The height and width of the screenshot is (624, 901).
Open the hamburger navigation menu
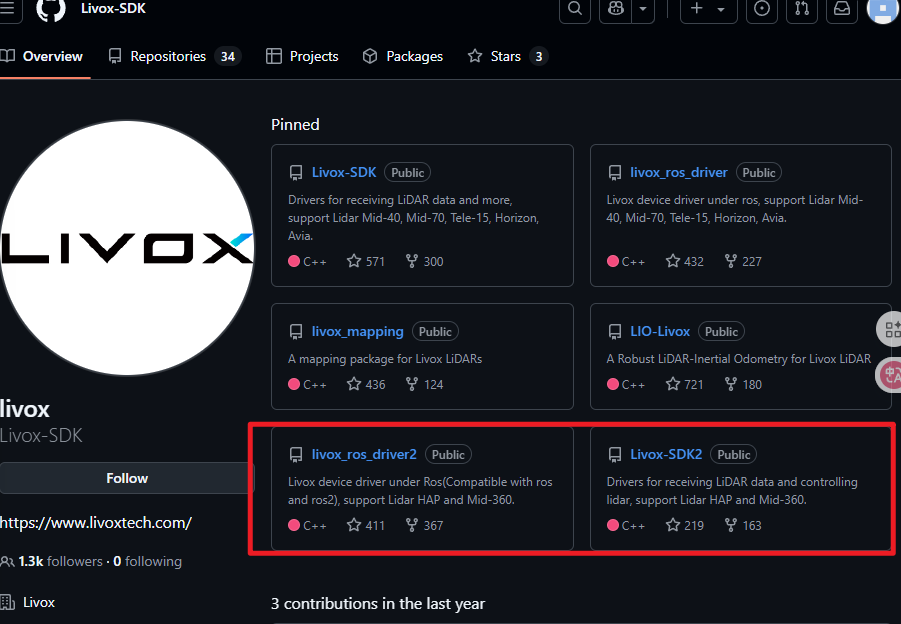point(8,9)
